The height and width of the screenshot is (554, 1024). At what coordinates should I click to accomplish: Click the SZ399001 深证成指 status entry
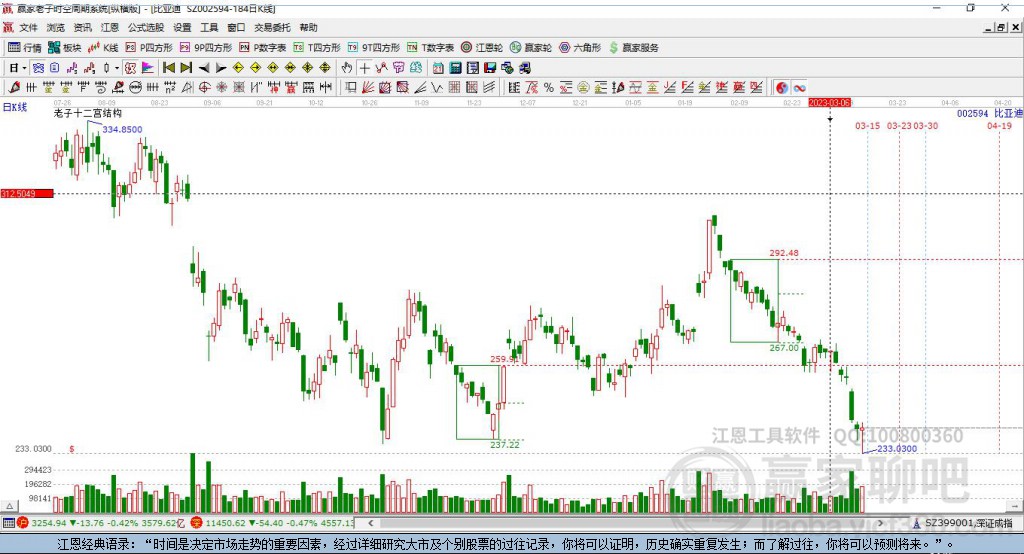pyautogui.click(x=963, y=523)
